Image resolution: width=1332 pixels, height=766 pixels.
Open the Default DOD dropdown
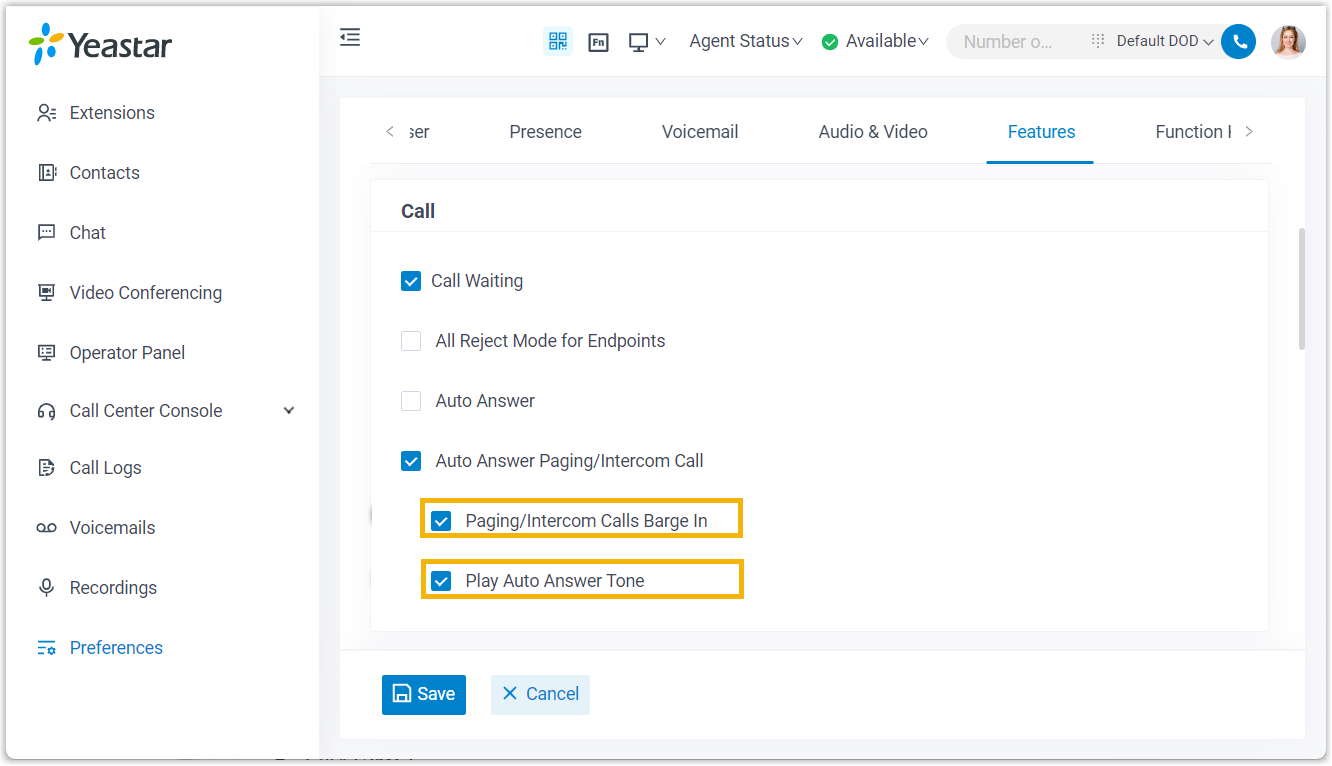pos(1165,41)
